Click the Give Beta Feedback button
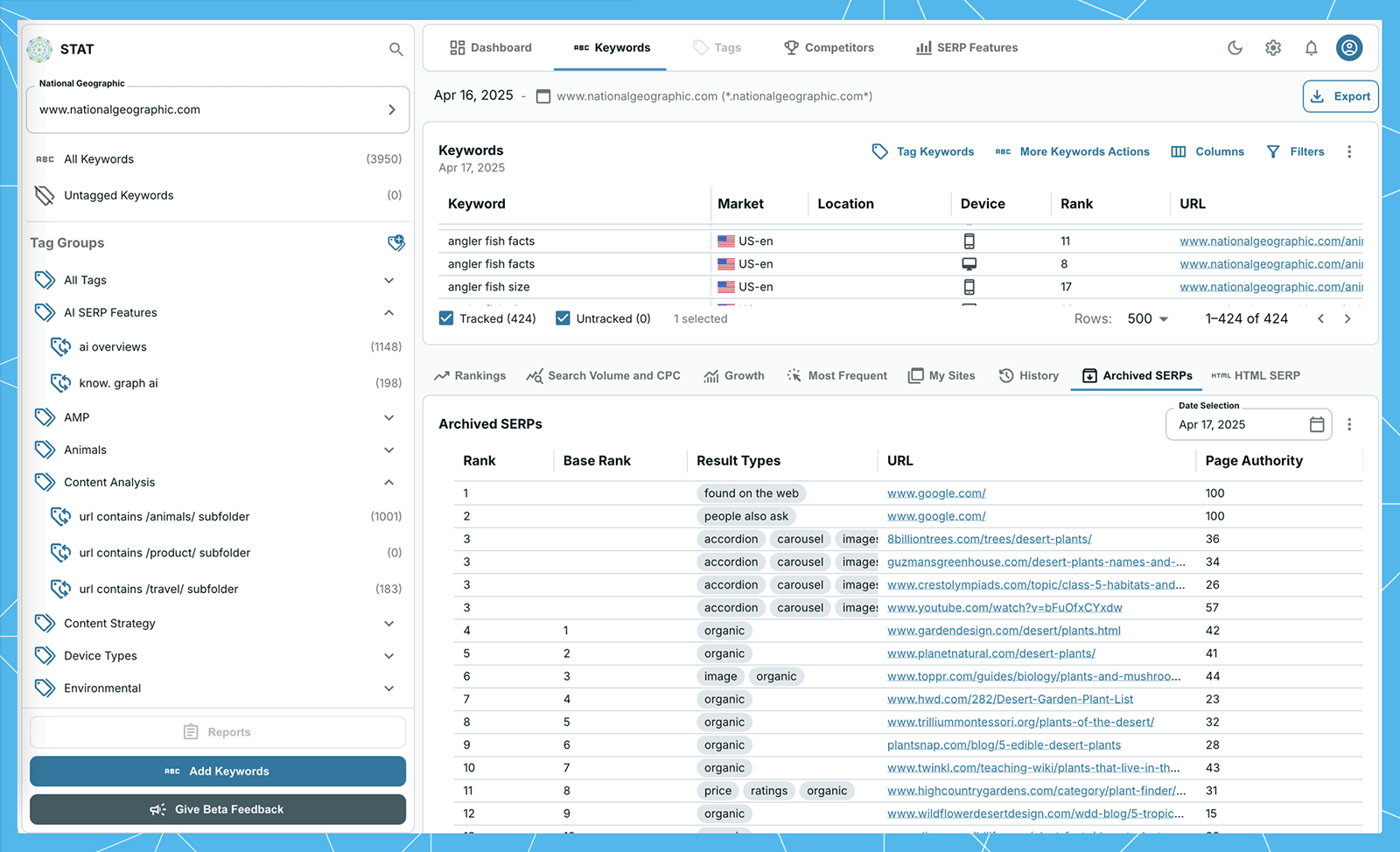The height and width of the screenshot is (852, 1400). click(218, 809)
